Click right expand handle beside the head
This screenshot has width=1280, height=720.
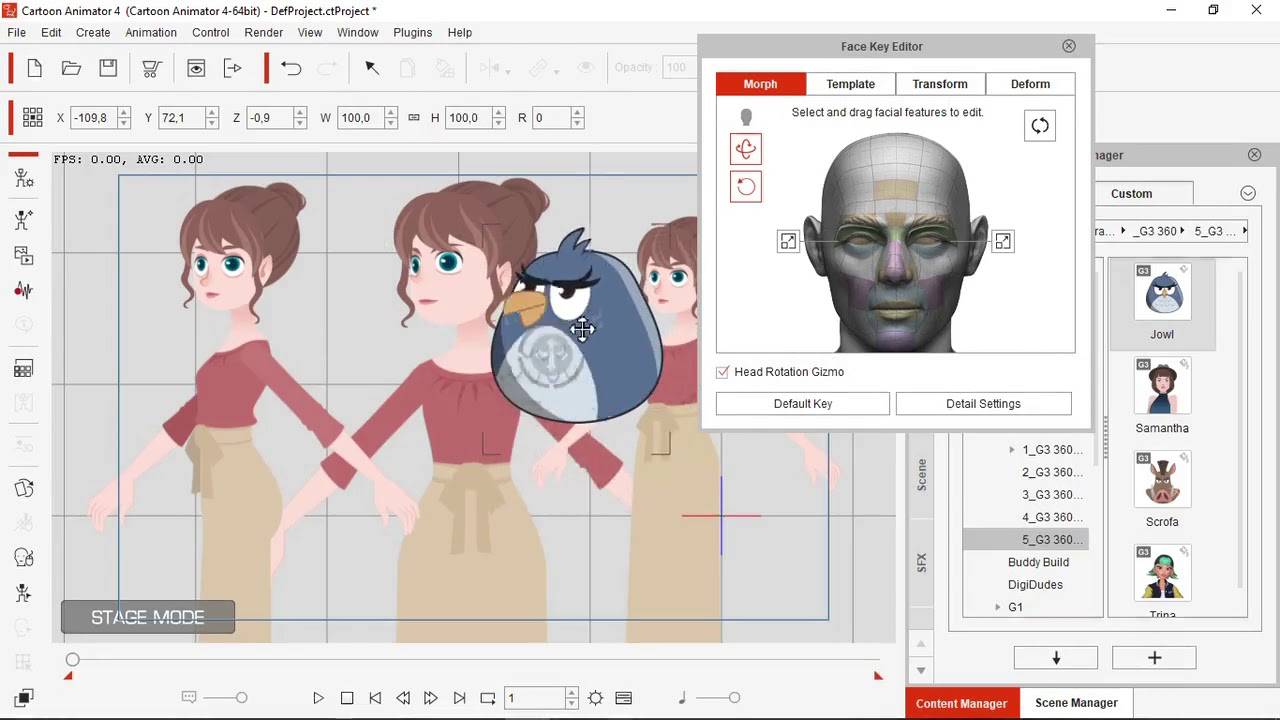point(1002,241)
